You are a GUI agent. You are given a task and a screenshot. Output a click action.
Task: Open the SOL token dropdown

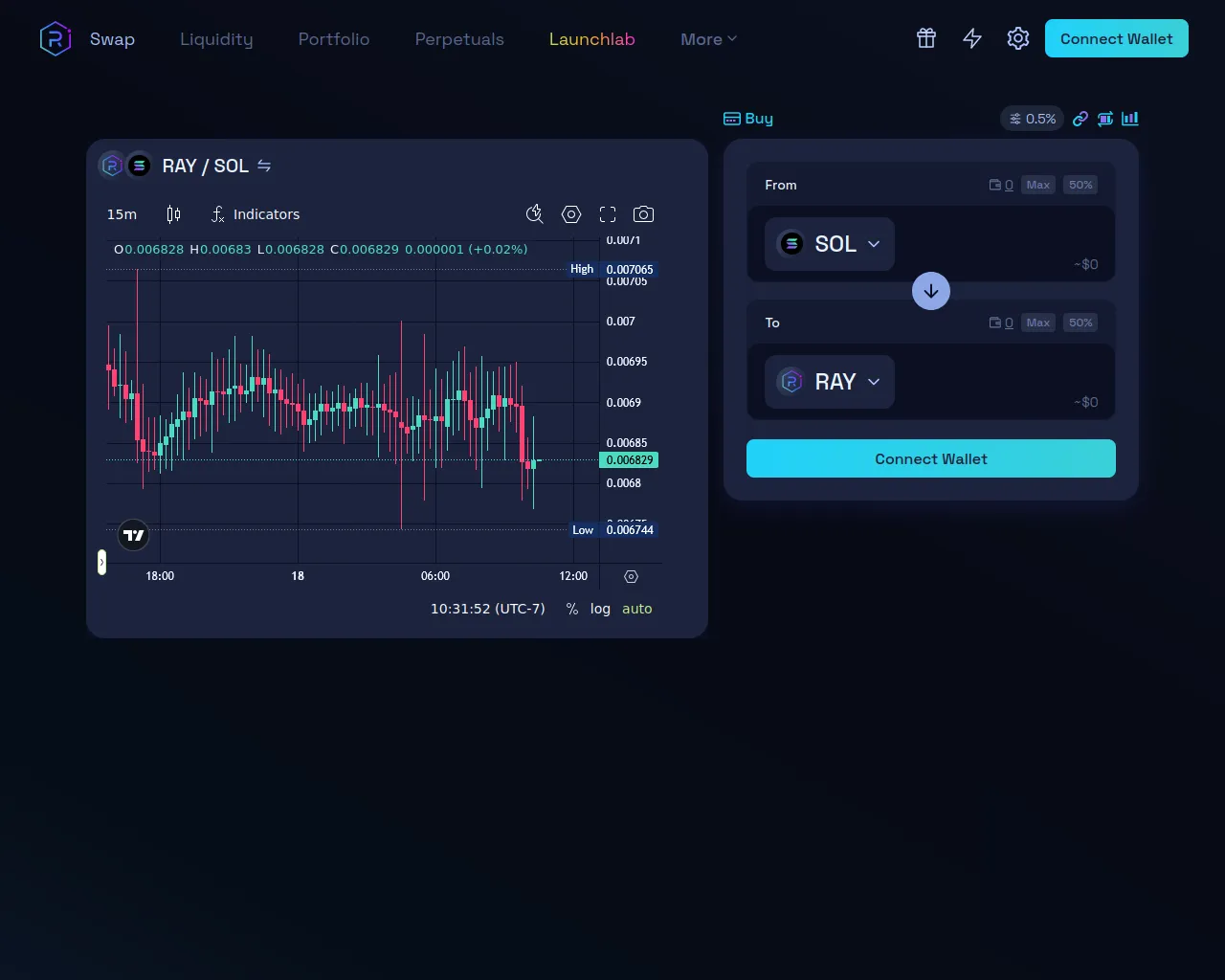tap(830, 244)
